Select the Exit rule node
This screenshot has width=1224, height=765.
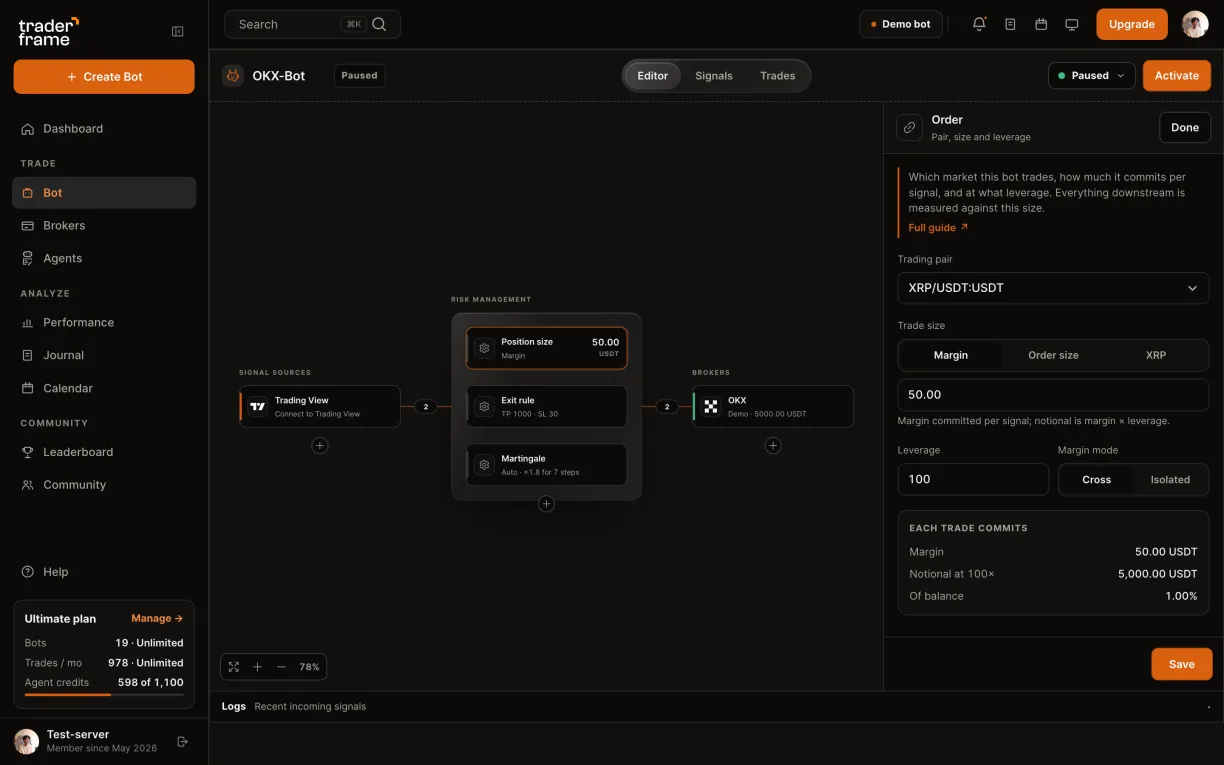click(546, 407)
